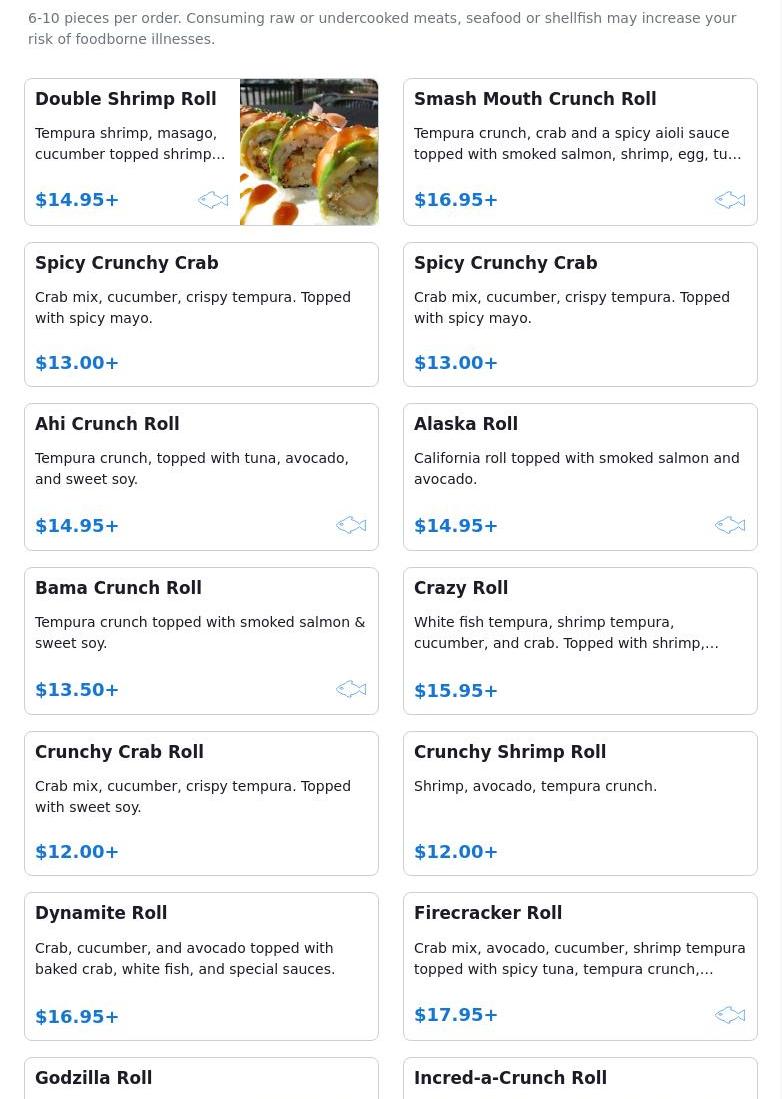Screen dimensions: 782x1099
Task: Open the right Spicy Crunchy Crab card
Action: (x=580, y=314)
